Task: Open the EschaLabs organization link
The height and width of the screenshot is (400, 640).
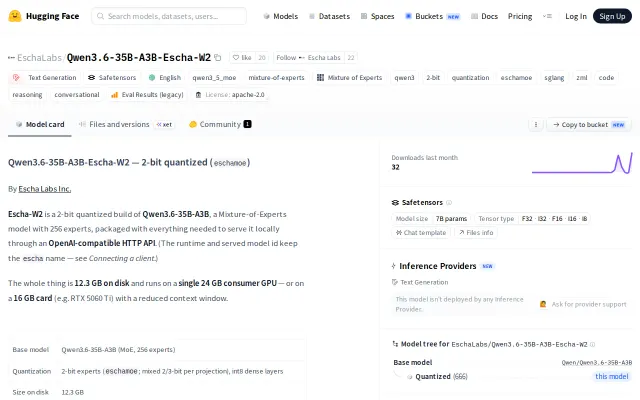Action: 39,58
